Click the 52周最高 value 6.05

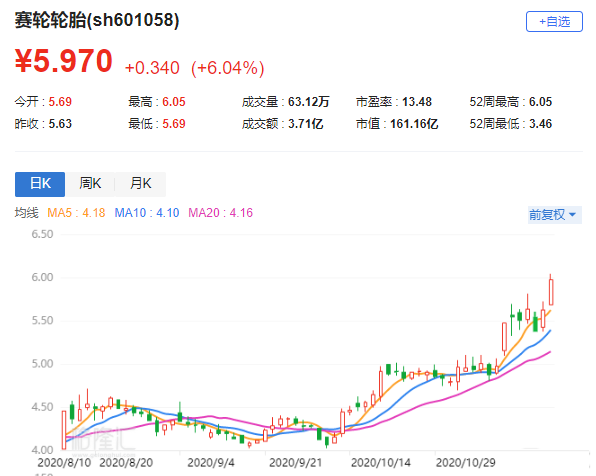(x=540, y=102)
